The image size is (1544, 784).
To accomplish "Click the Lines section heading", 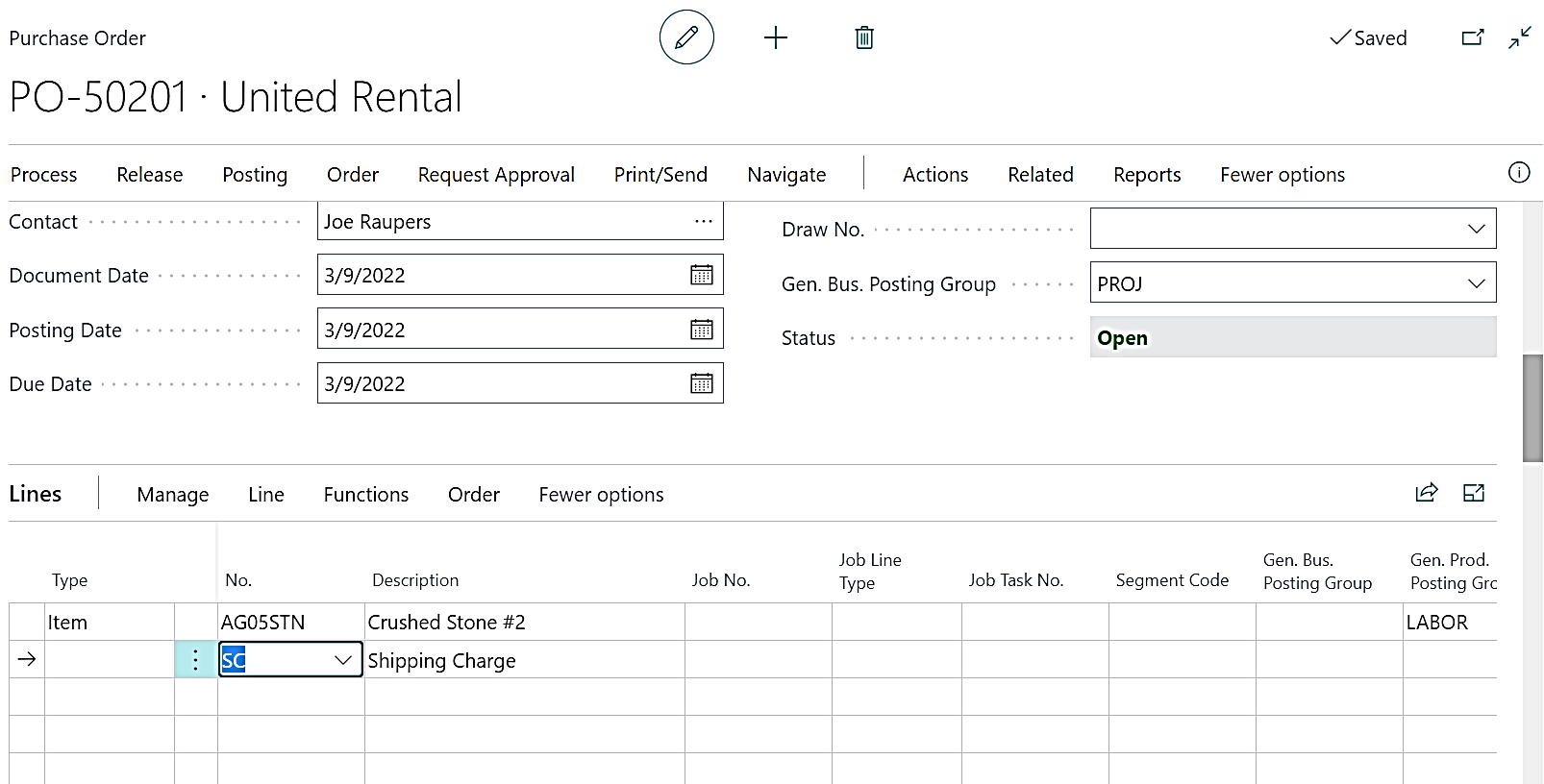I will pyautogui.click(x=36, y=493).
